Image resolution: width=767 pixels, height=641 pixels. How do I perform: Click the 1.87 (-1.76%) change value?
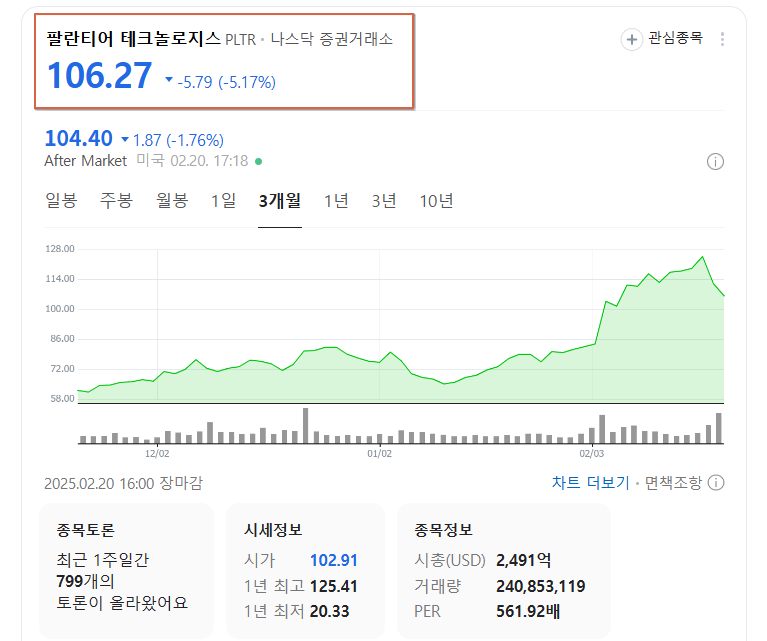click(x=179, y=140)
